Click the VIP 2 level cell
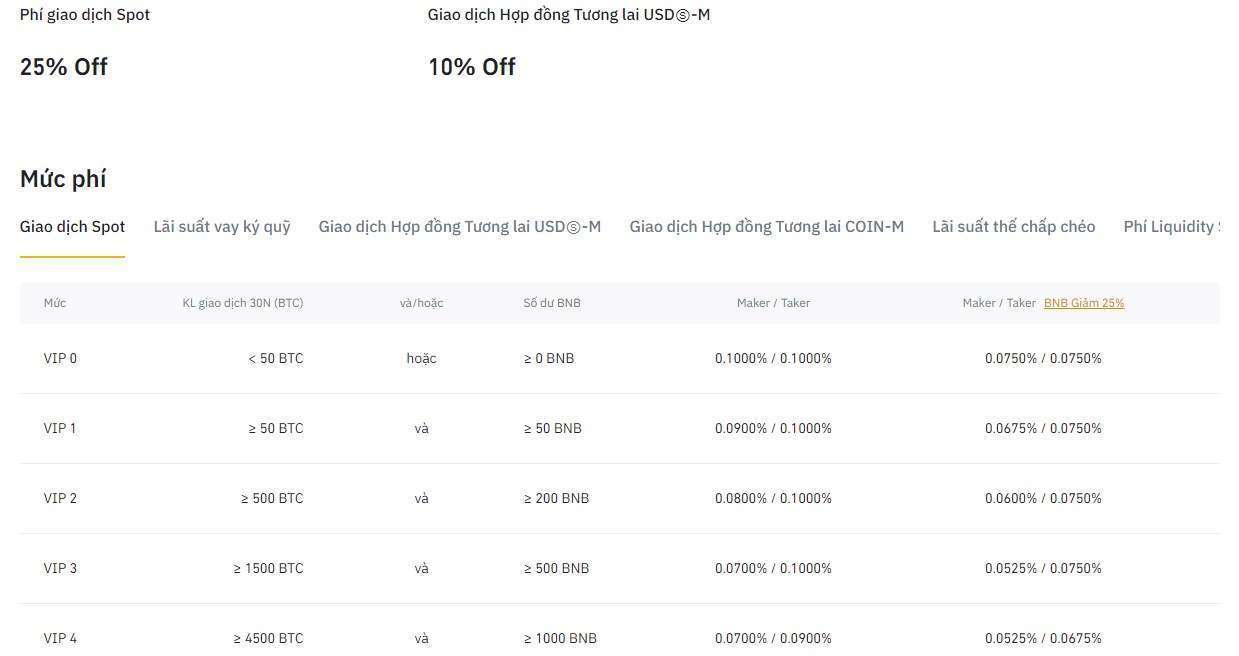This screenshot has height=656, width=1239. (x=60, y=498)
